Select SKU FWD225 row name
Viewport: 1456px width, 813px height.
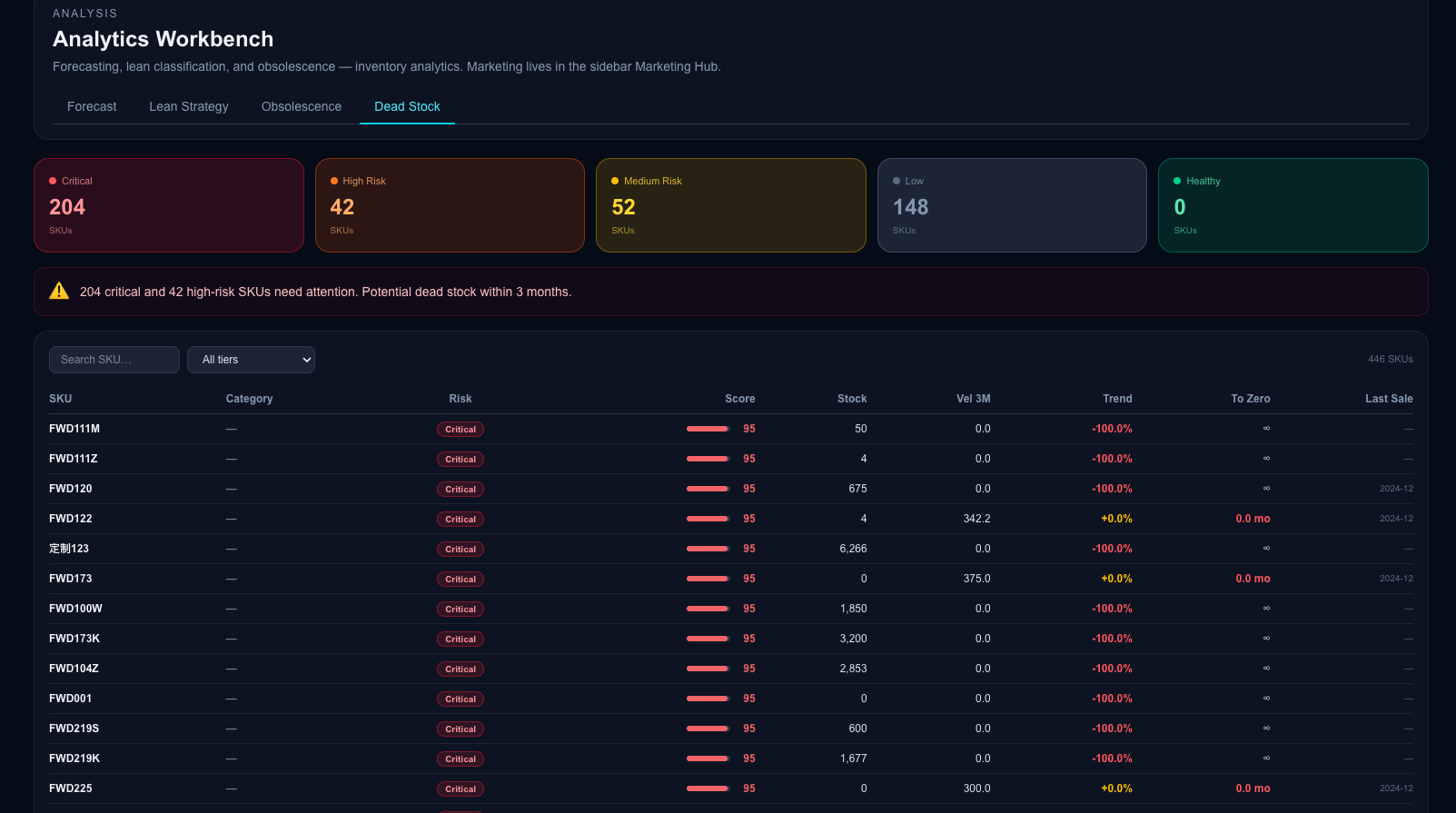[71, 788]
